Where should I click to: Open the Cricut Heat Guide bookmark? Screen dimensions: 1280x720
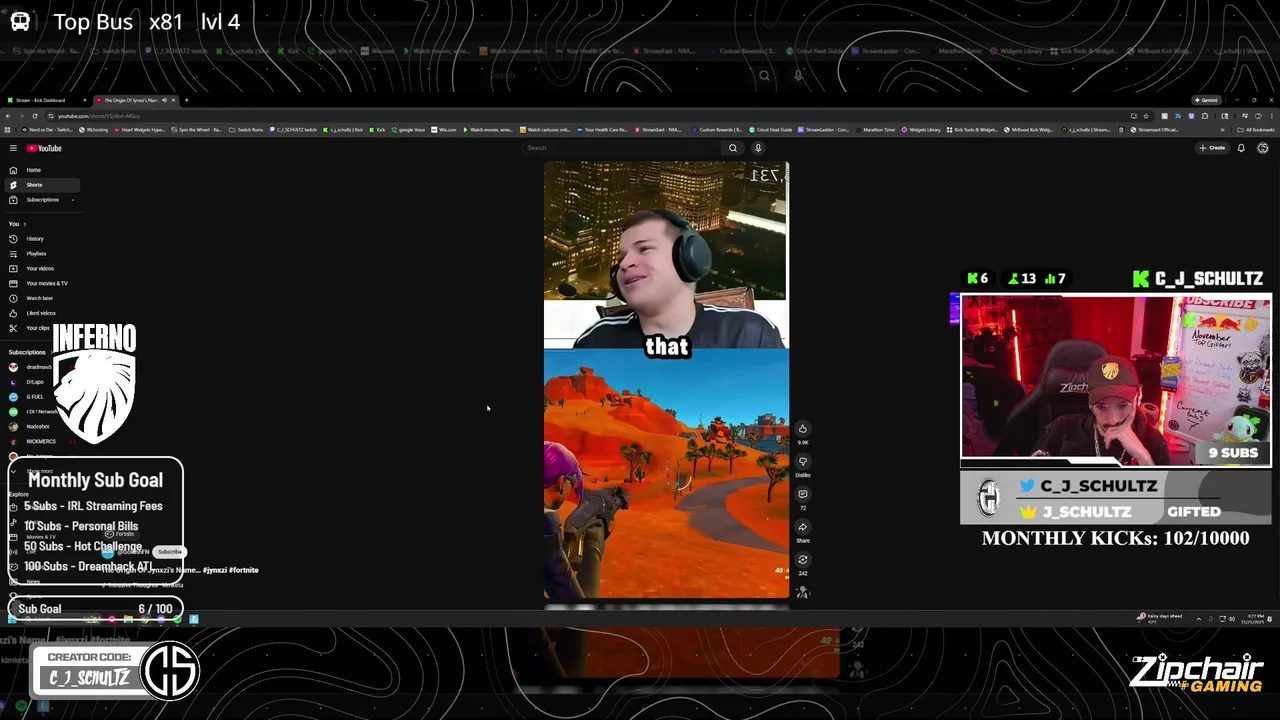770,130
